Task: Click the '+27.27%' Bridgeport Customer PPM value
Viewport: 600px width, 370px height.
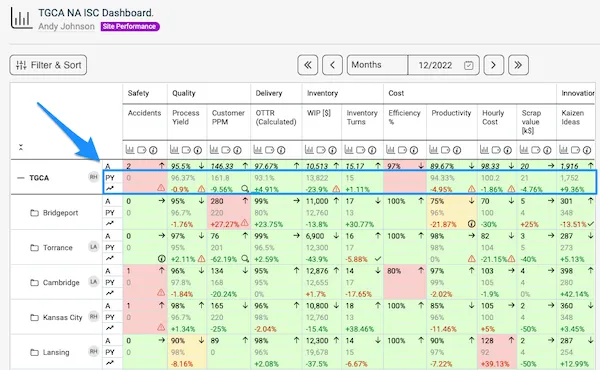Action: click(x=225, y=224)
